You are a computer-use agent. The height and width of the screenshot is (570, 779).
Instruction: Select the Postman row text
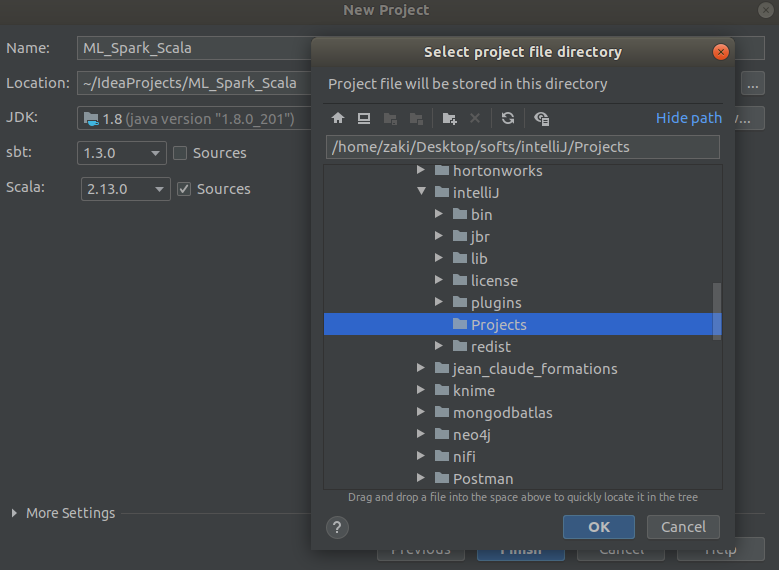click(483, 478)
